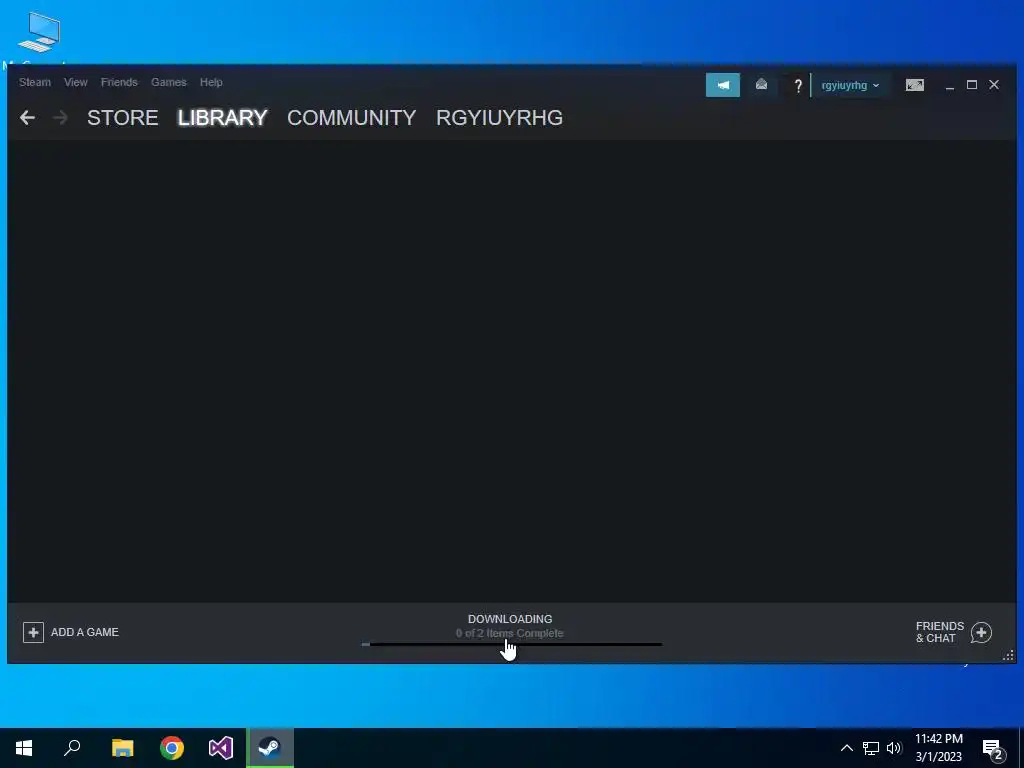This screenshot has width=1024, height=768.
Task: Open the Steam menu
Action: click(x=35, y=82)
